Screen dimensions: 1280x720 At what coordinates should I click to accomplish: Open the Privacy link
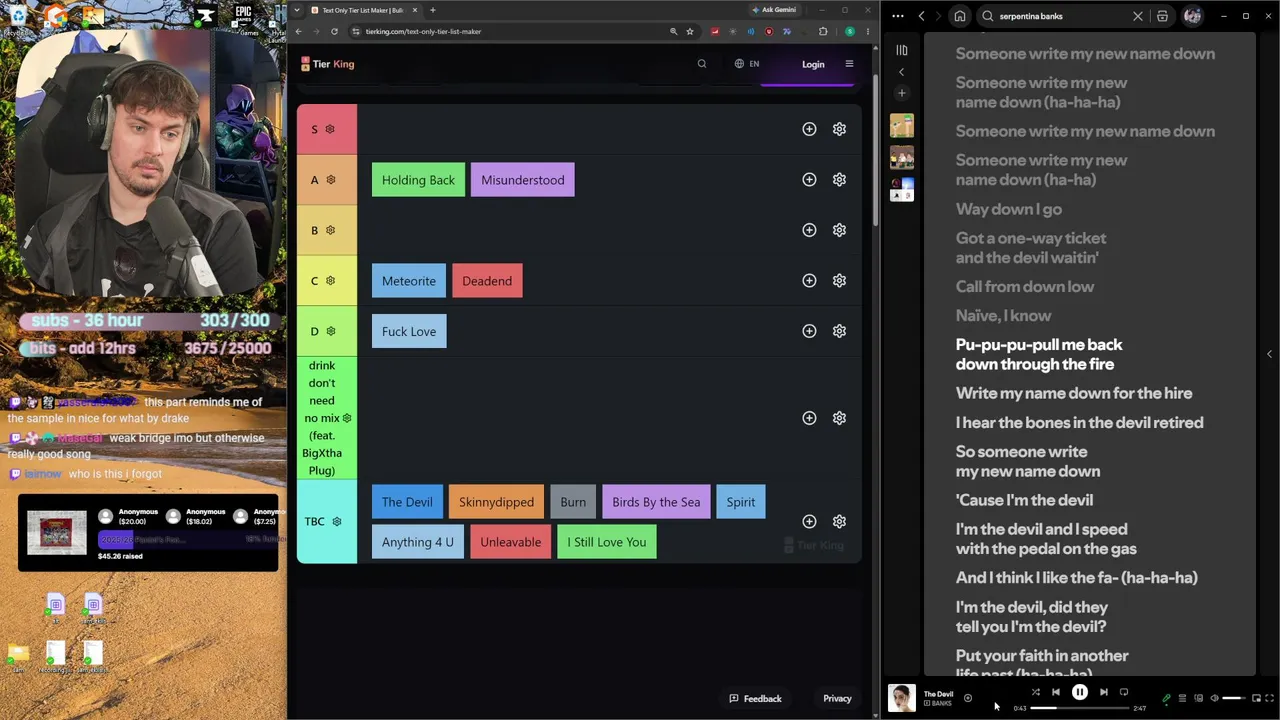point(837,699)
